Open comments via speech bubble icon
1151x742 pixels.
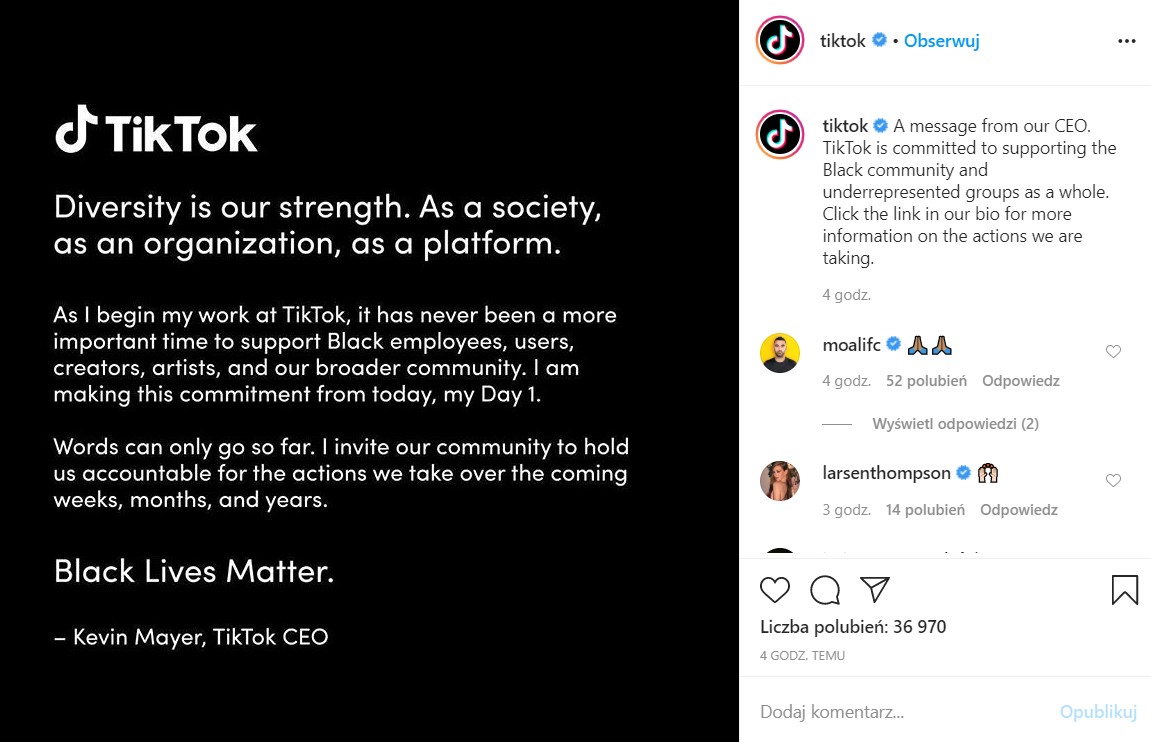pyautogui.click(x=825, y=590)
